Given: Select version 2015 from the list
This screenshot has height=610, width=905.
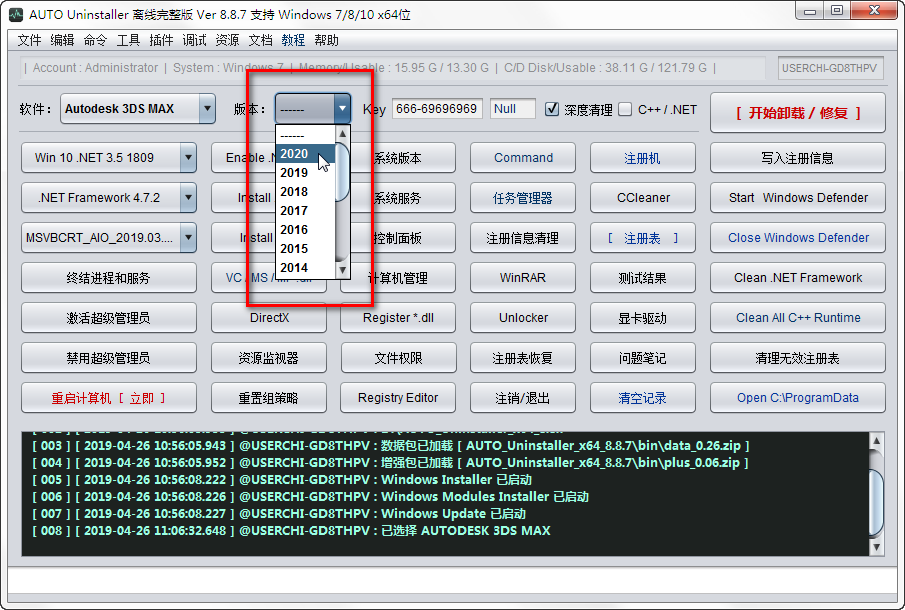Looking at the screenshot, I should 305,249.
